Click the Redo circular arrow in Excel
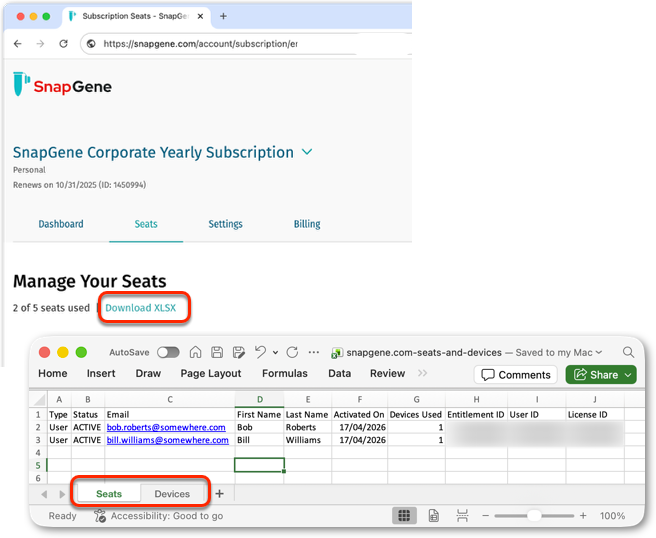 (x=292, y=352)
